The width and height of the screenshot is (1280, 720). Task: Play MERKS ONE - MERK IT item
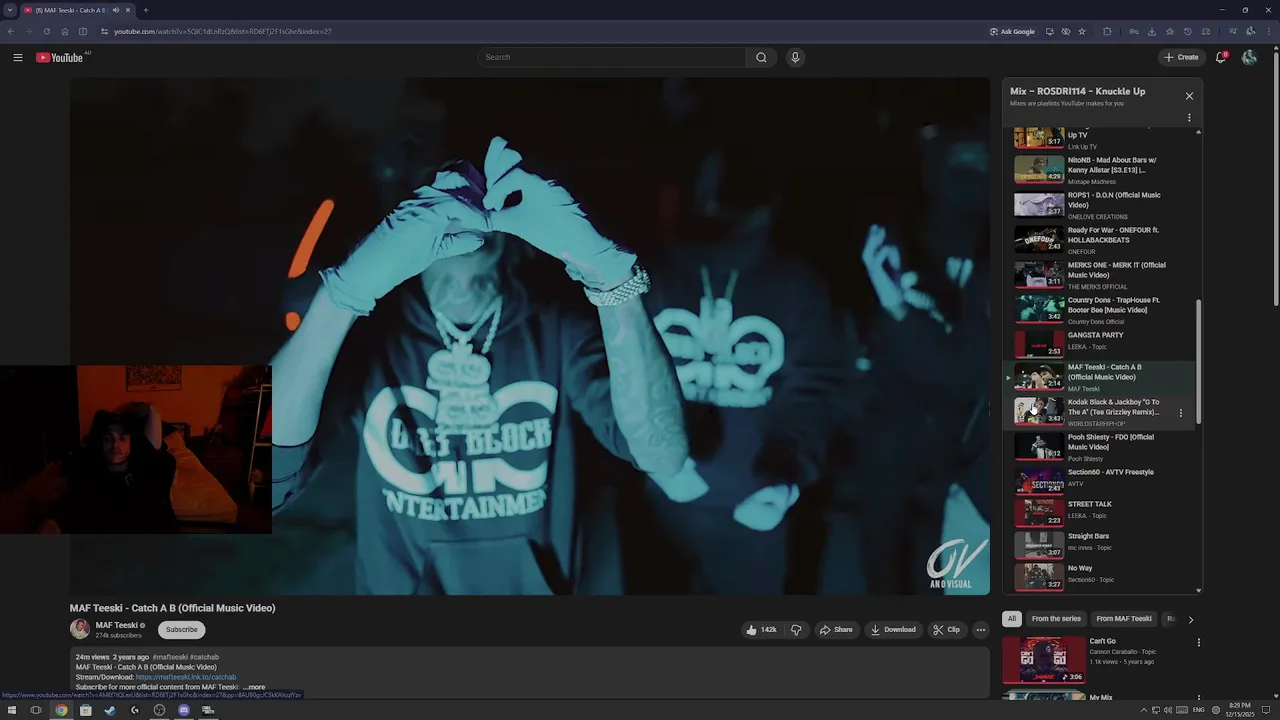[1098, 275]
